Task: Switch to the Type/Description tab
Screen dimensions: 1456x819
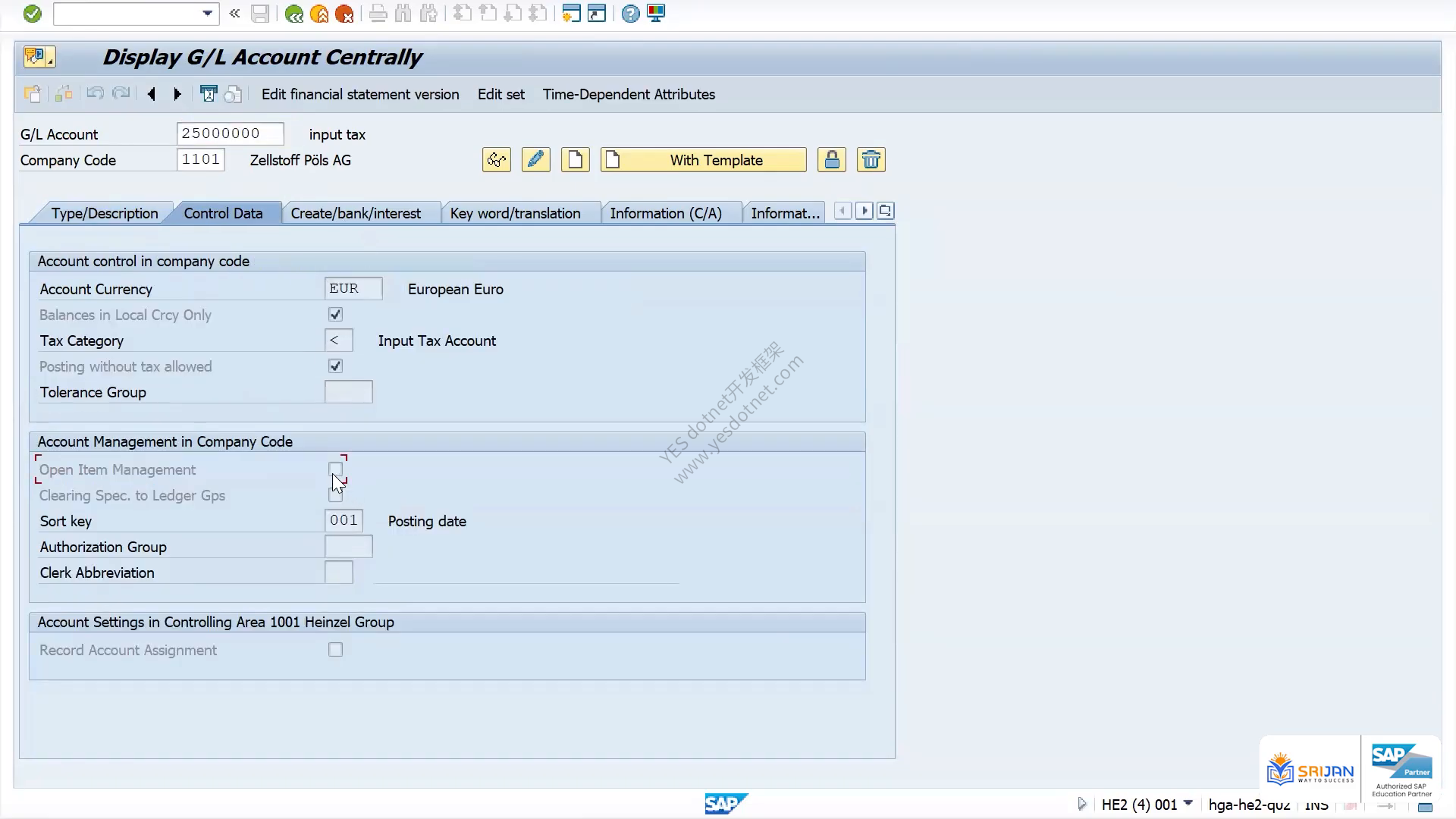Action: [104, 213]
